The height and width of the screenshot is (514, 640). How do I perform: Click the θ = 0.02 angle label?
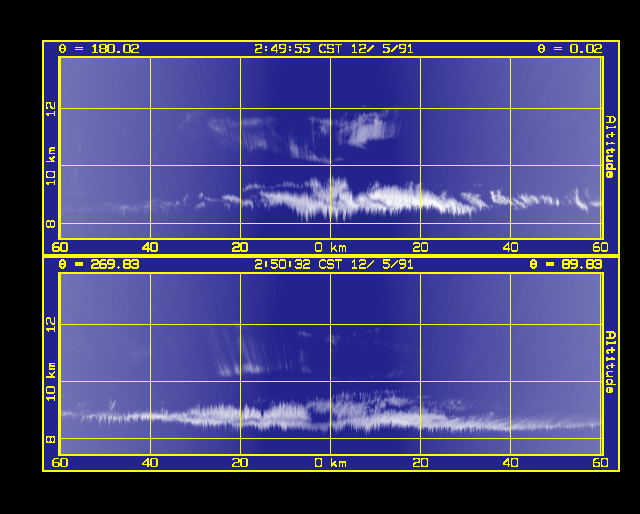[570, 49]
